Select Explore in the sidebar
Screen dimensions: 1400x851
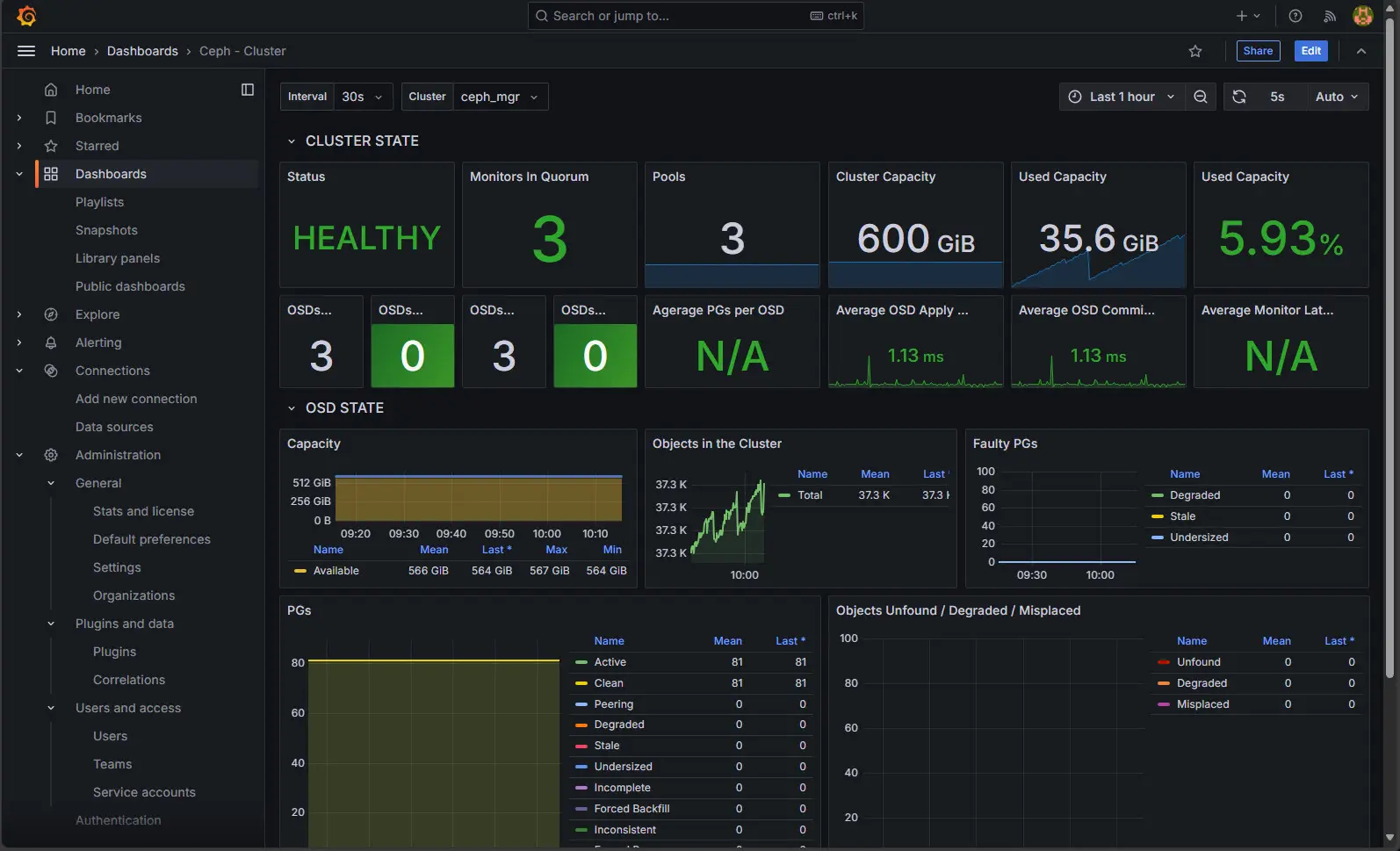[x=97, y=314]
